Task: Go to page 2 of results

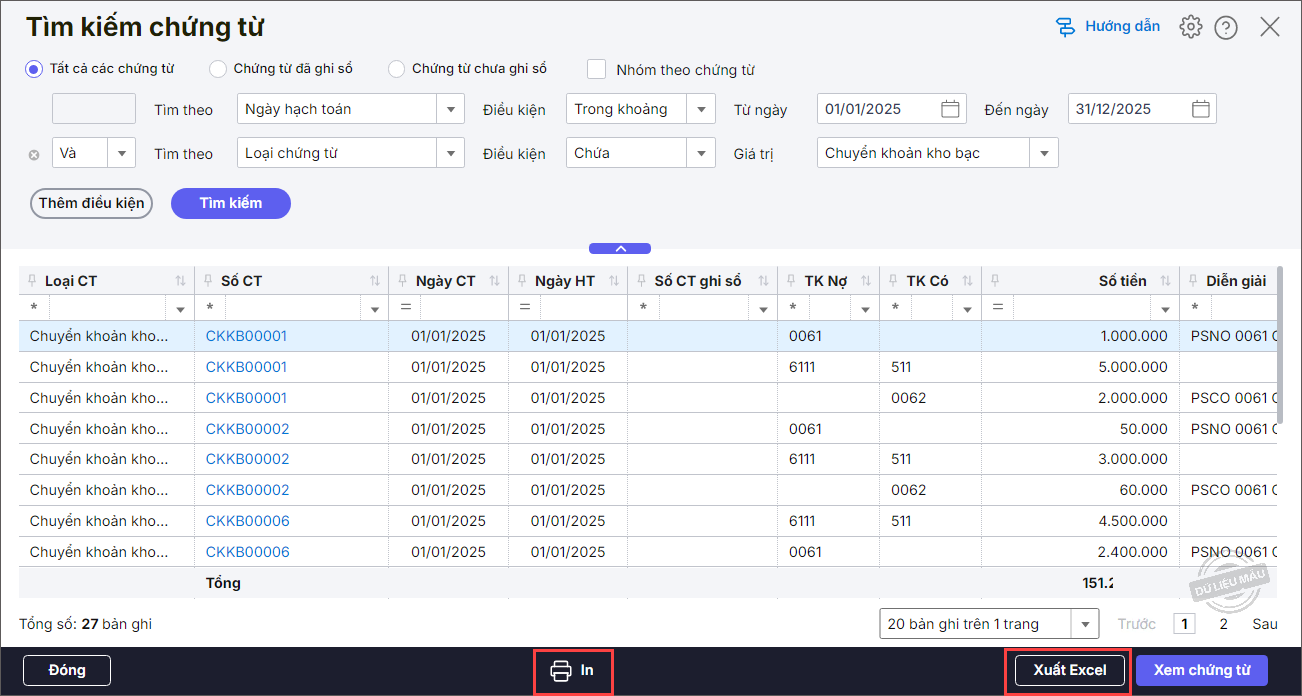Action: [1223, 624]
